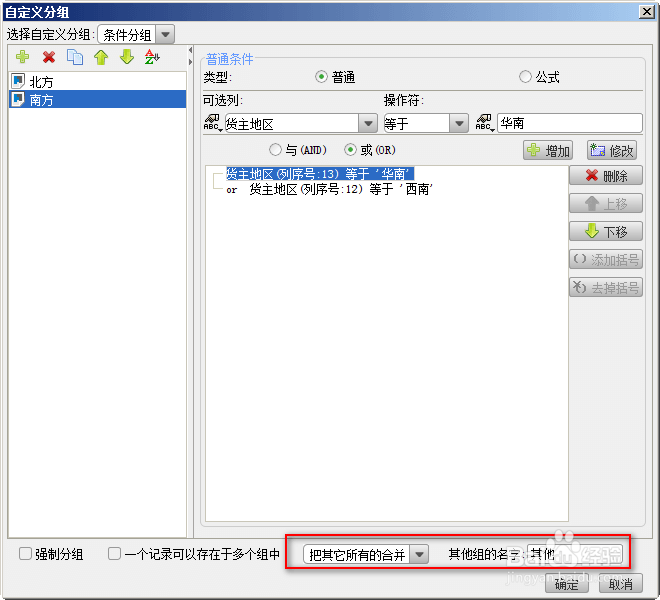660x600 pixels.
Task: Click the red X delete group icon
Action: (x=49, y=57)
